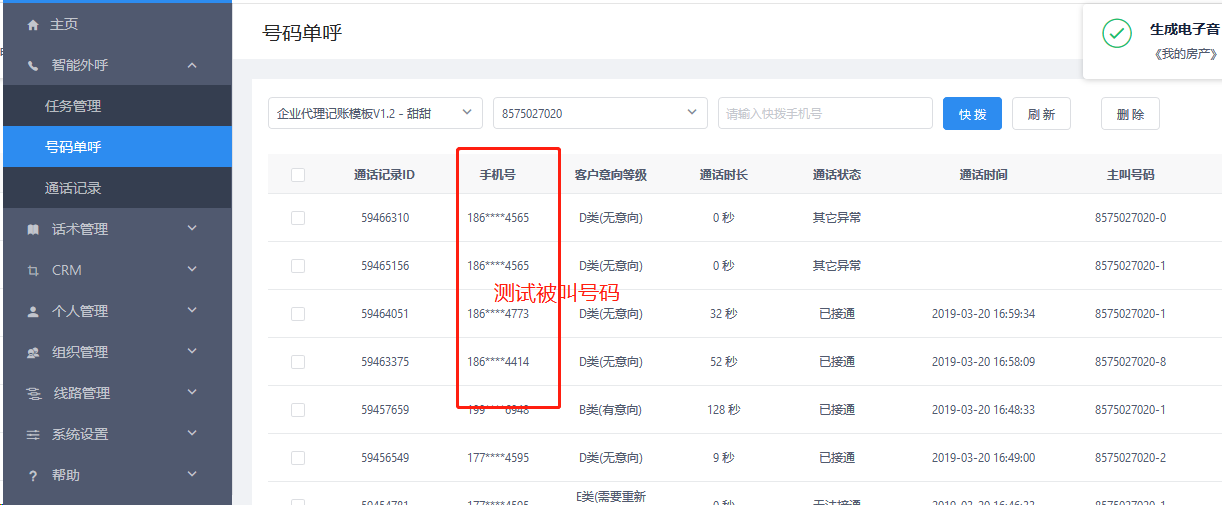Click 生成电子音 notification title
Viewport: 1222px width, 505px height.
[1185, 29]
